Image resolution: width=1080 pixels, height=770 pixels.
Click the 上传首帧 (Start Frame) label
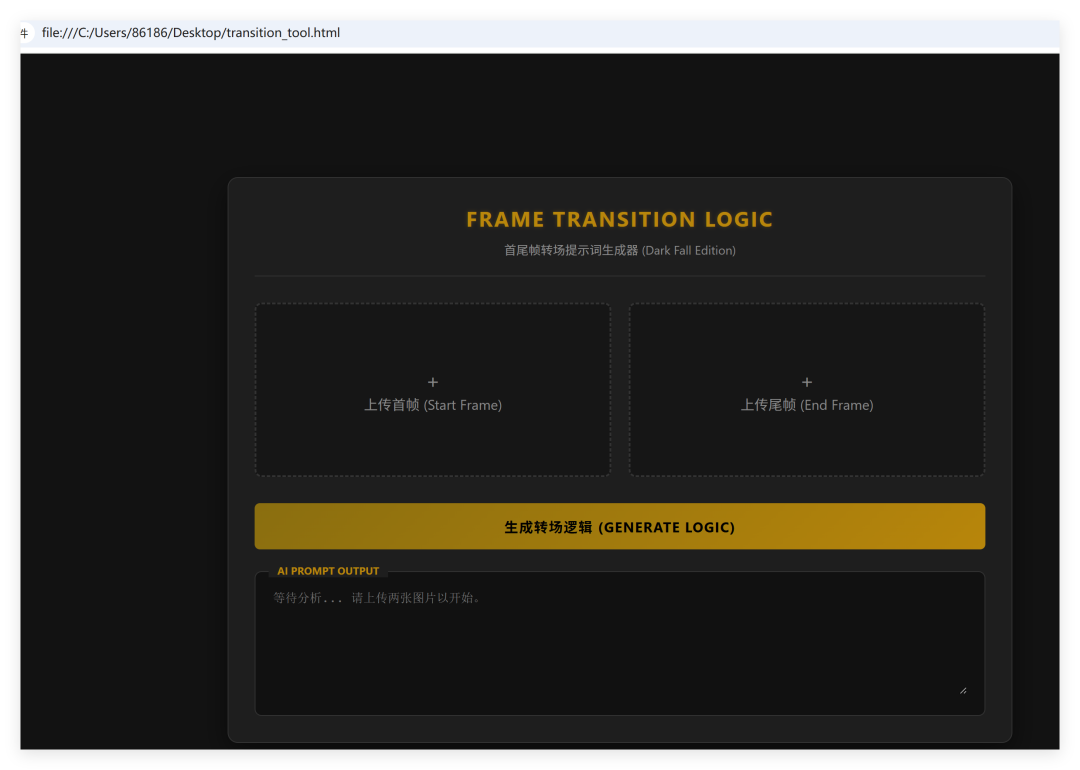click(x=433, y=405)
